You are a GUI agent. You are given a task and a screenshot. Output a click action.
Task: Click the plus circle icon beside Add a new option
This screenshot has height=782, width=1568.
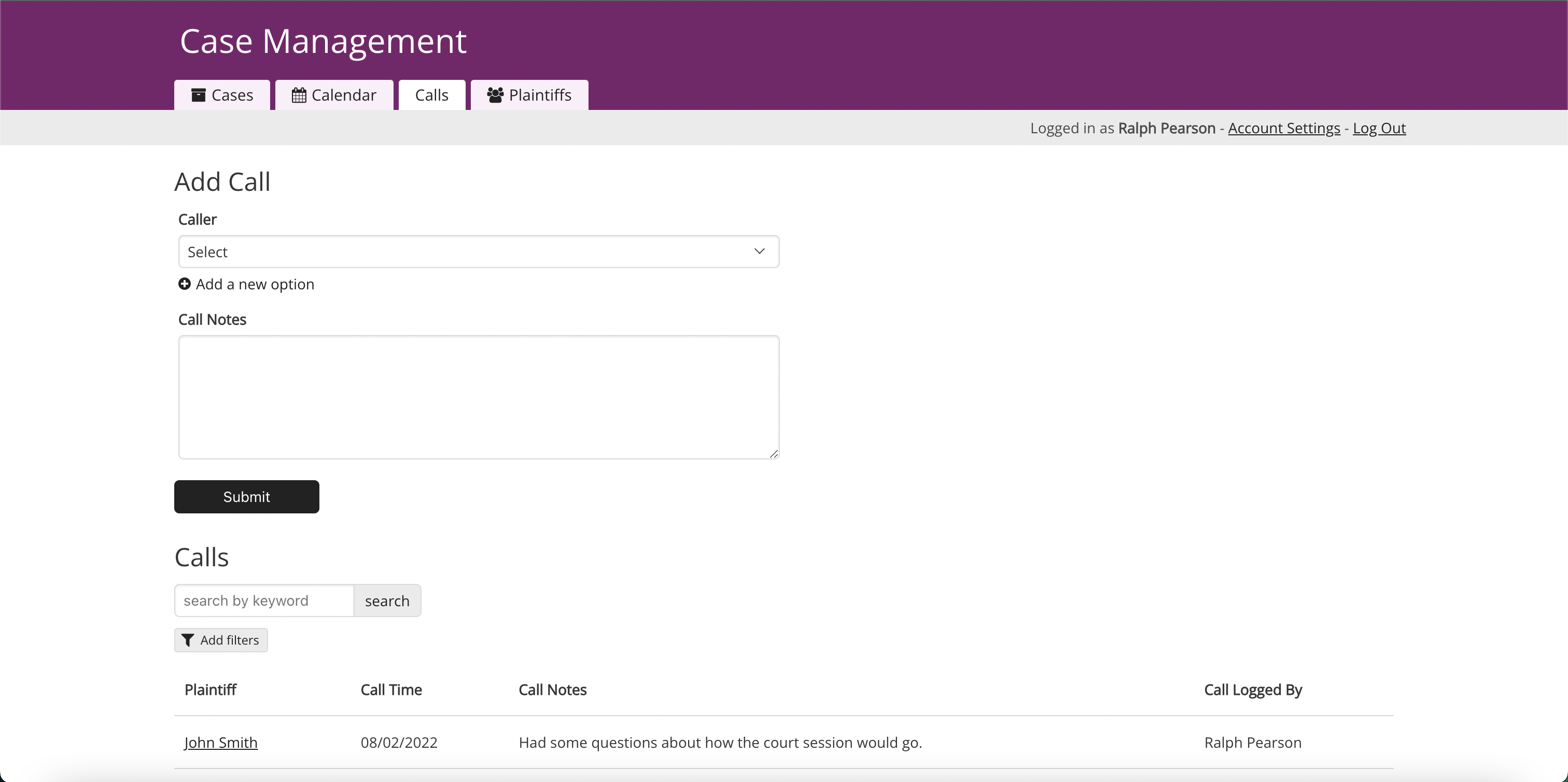184,284
